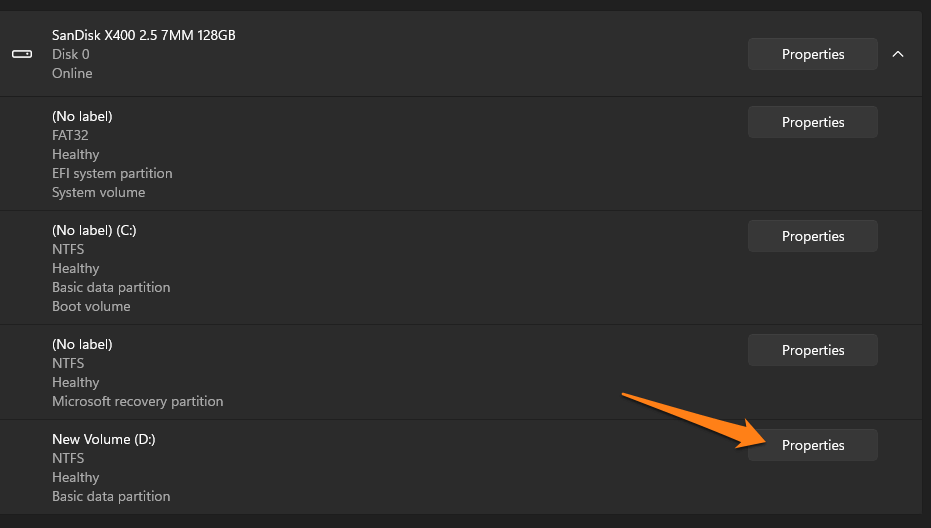Viewport: 931px width, 528px height.
Task: Click the Disk 0 label
Action: pos(71,54)
